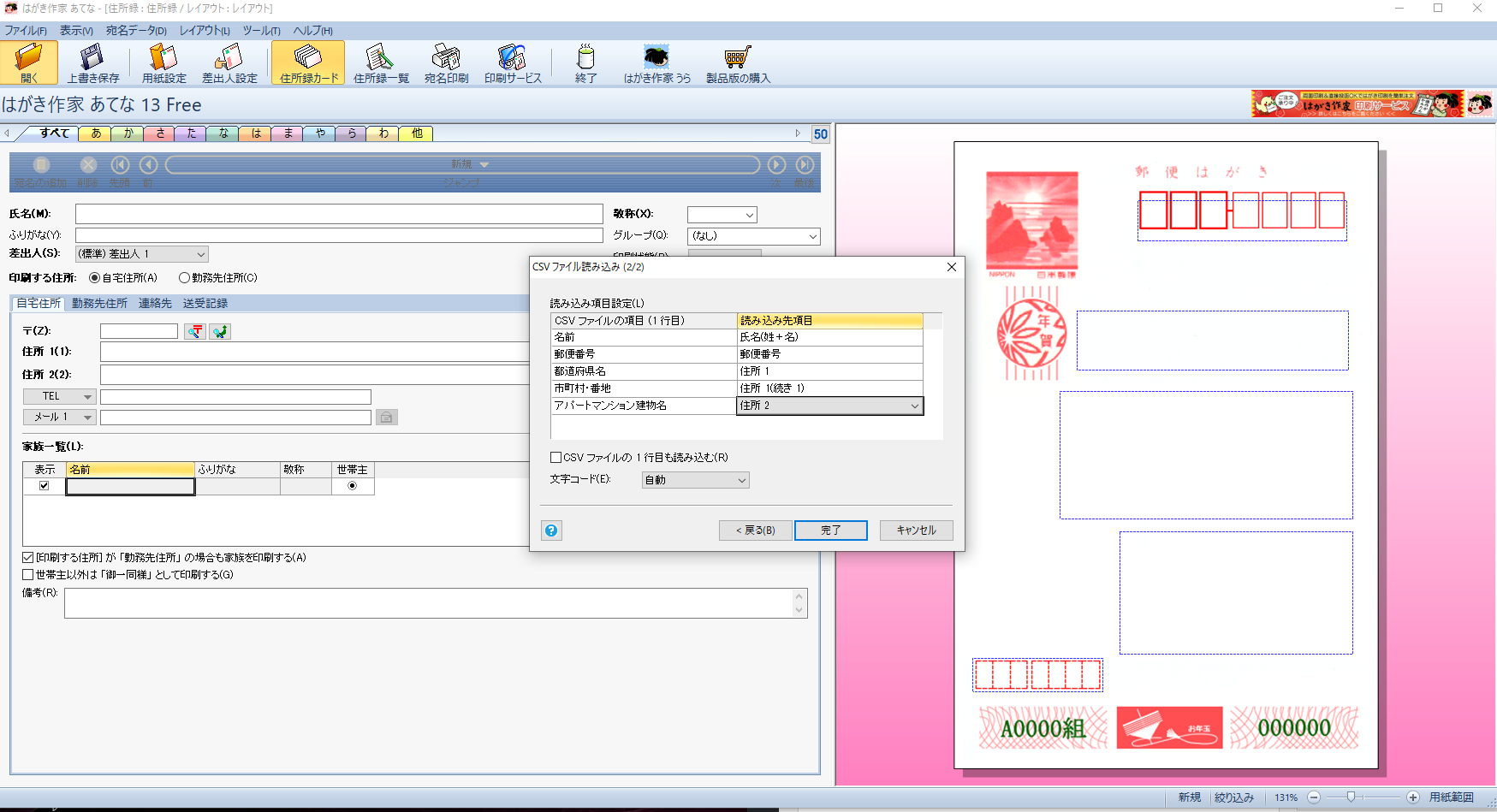Toggle 世帯主以外は「御一同様」として印刷する checkbox

tap(28, 575)
